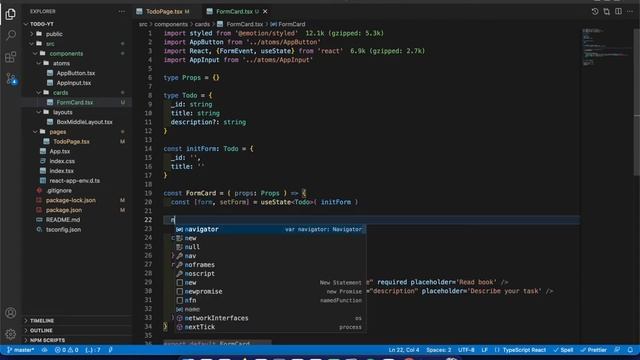Collapse the cards folder
The height and width of the screenshot is (360, 640).
point(60,93)
